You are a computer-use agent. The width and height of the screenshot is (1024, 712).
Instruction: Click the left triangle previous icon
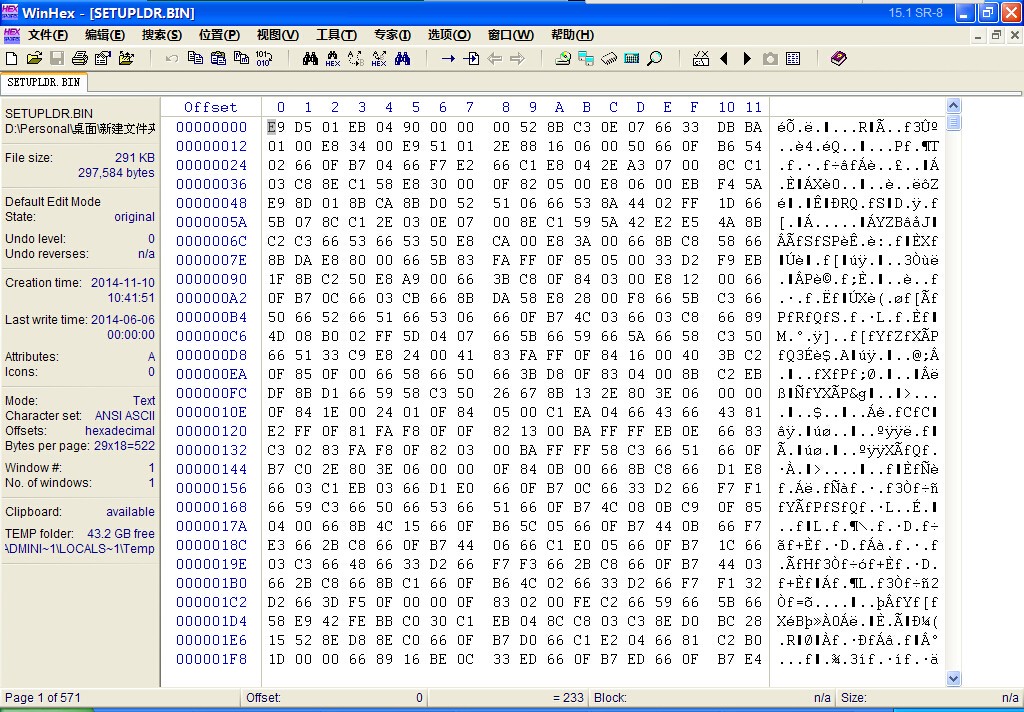(724, 59)
